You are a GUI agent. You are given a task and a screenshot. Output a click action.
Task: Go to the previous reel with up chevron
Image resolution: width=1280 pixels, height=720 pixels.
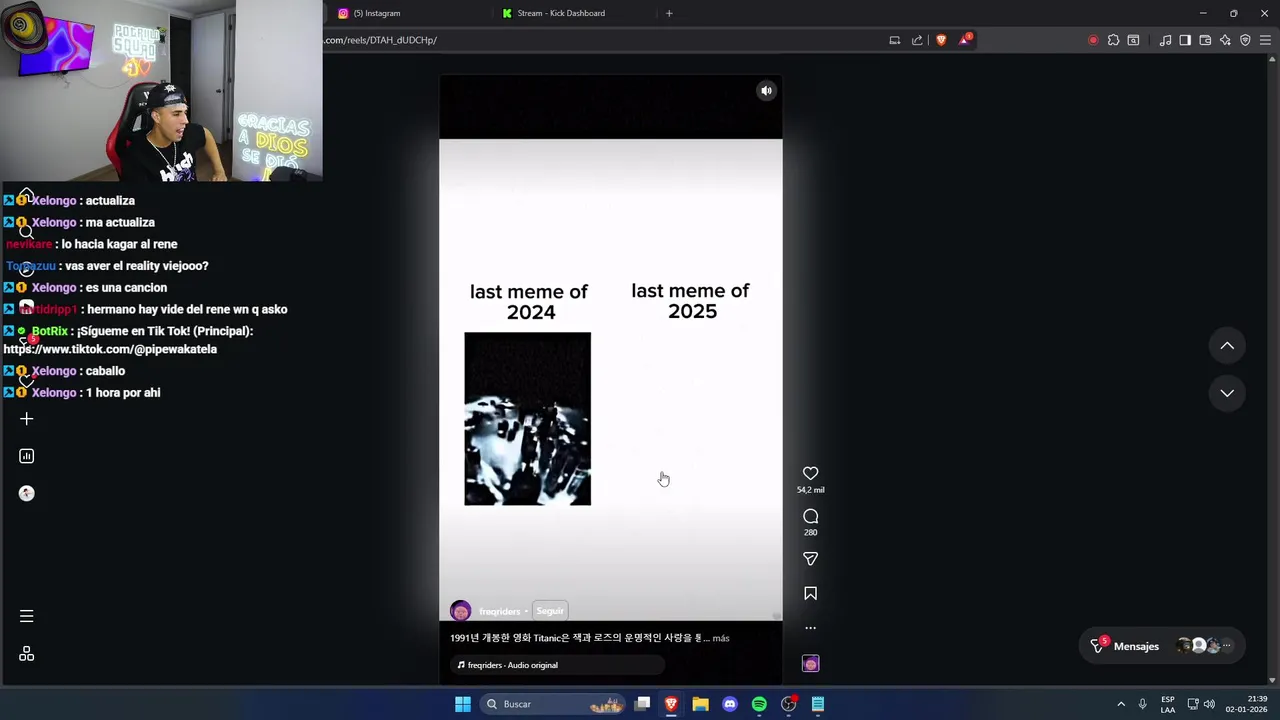point(1227,346)
